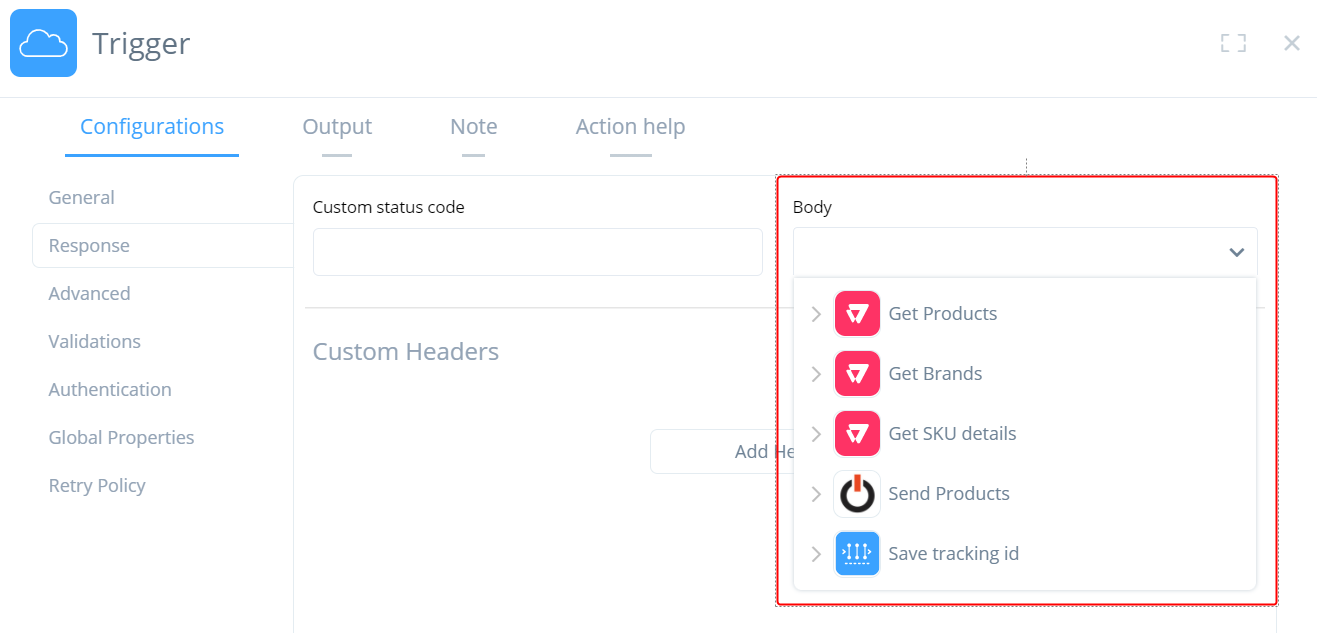Click the Save tracking id icon
Viewport: 1317px width, 633px height.
click(857, 554)
